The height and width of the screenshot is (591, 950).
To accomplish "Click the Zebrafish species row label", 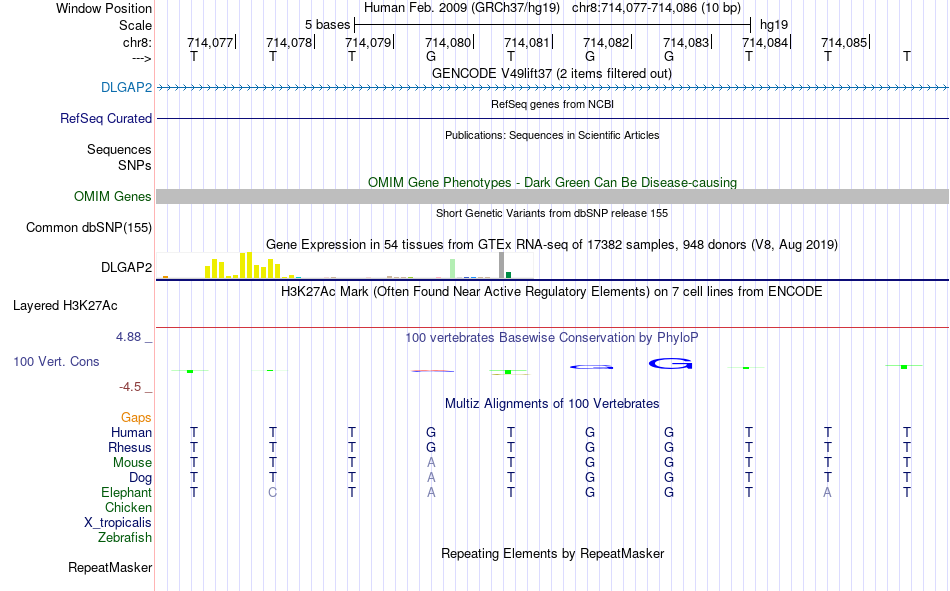I will click(125, 537).
